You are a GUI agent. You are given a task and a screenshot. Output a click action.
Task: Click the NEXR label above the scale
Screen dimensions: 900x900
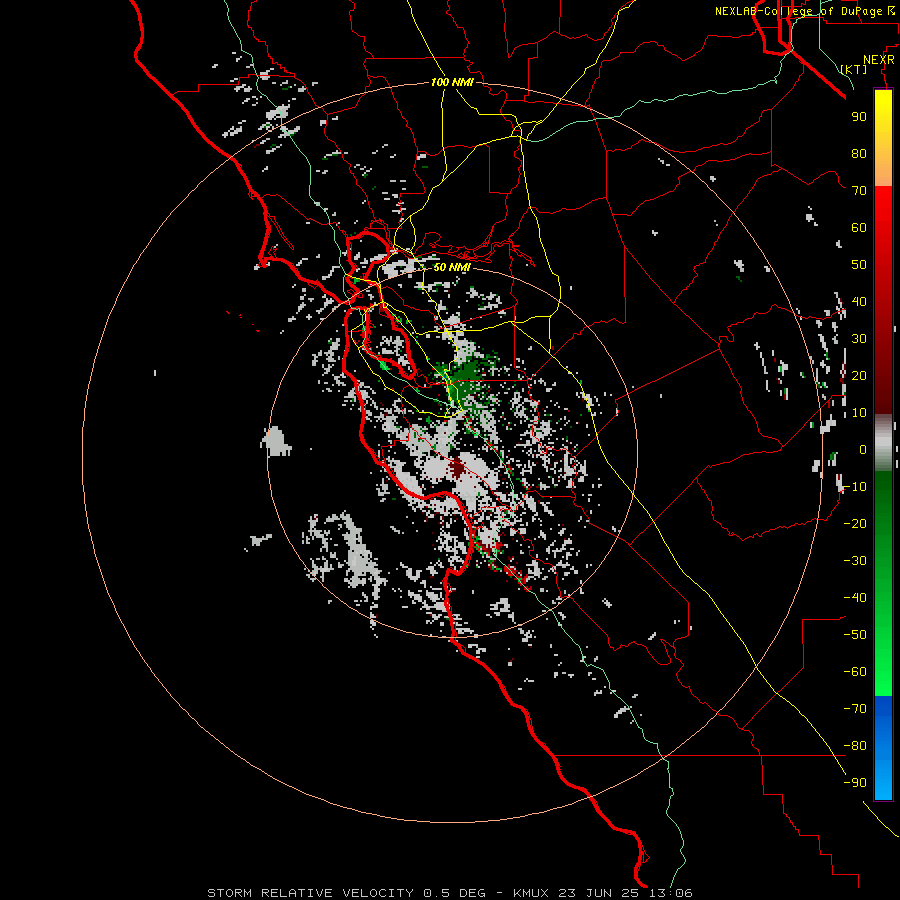(879, 60)
